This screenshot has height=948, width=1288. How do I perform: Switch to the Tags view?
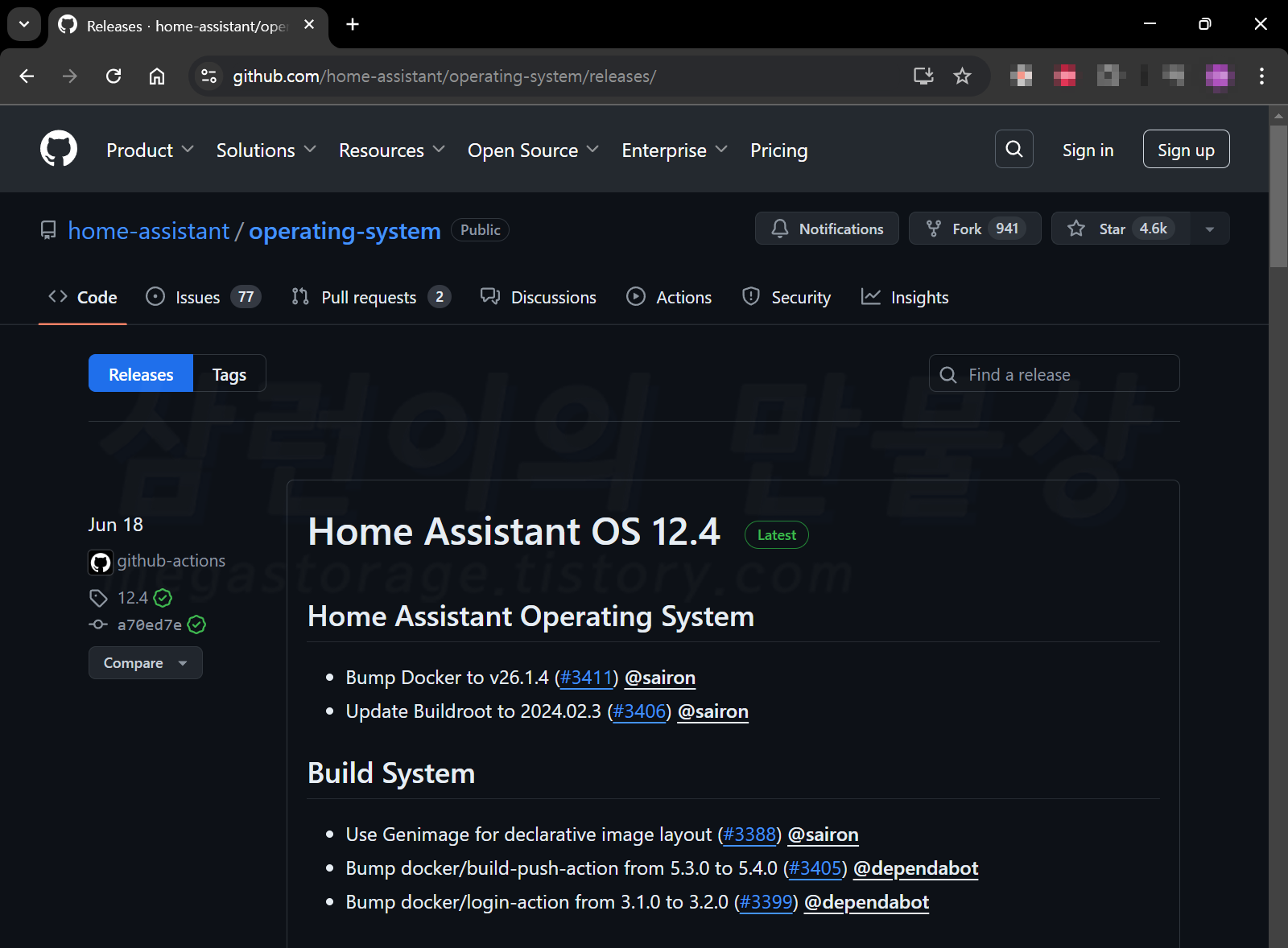click(229, 373)
